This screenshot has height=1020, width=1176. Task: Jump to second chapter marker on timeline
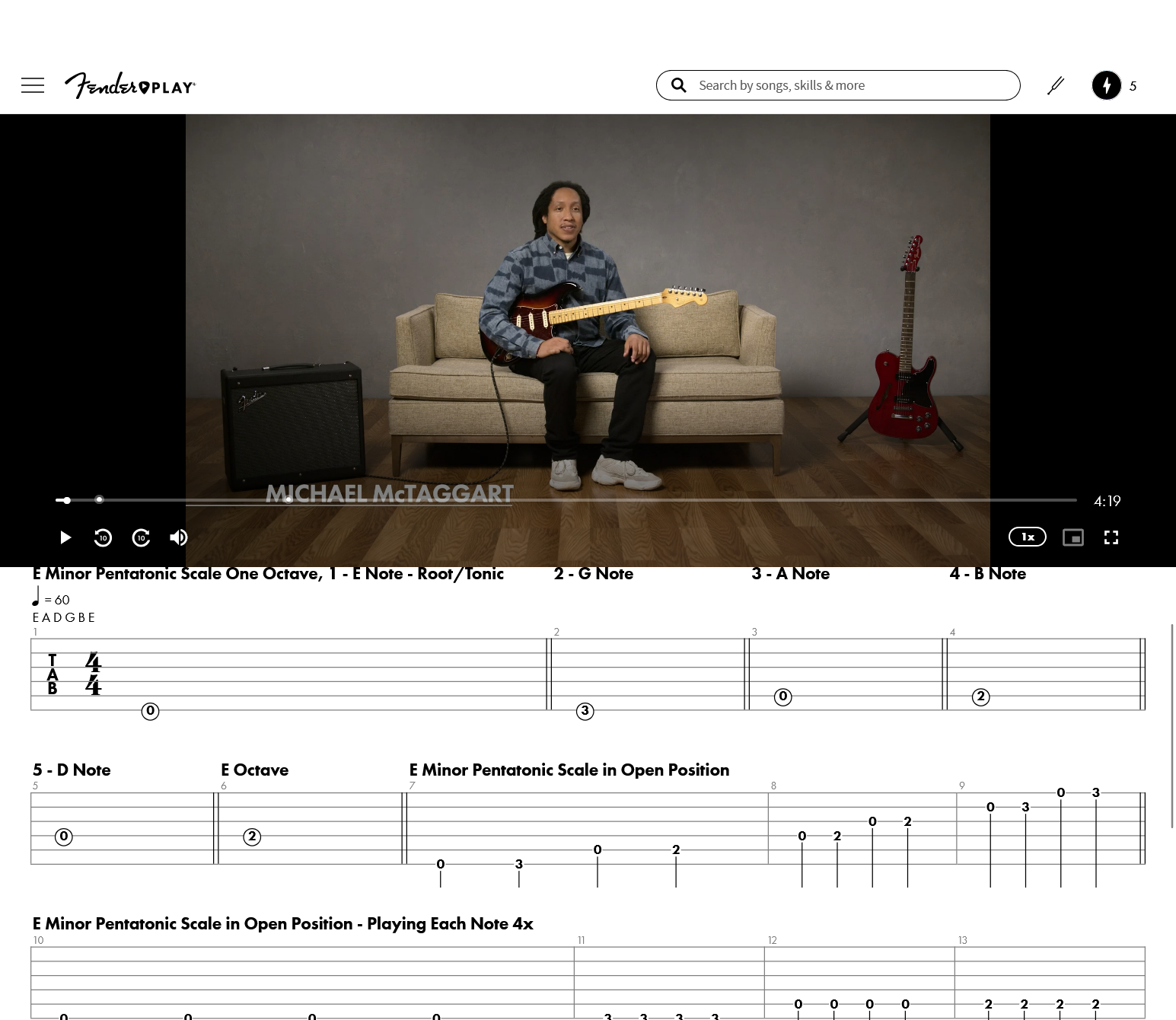pyautogui.click(x=99, y=500)
